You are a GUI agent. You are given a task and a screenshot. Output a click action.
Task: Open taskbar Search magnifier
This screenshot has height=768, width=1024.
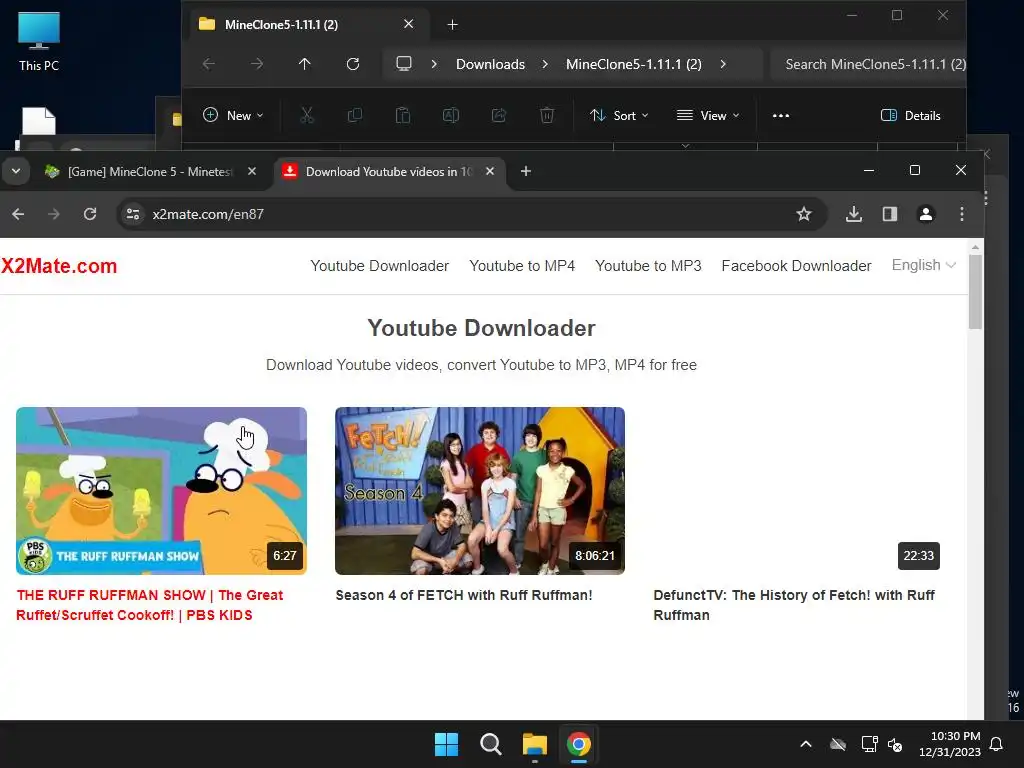(490, 744)
